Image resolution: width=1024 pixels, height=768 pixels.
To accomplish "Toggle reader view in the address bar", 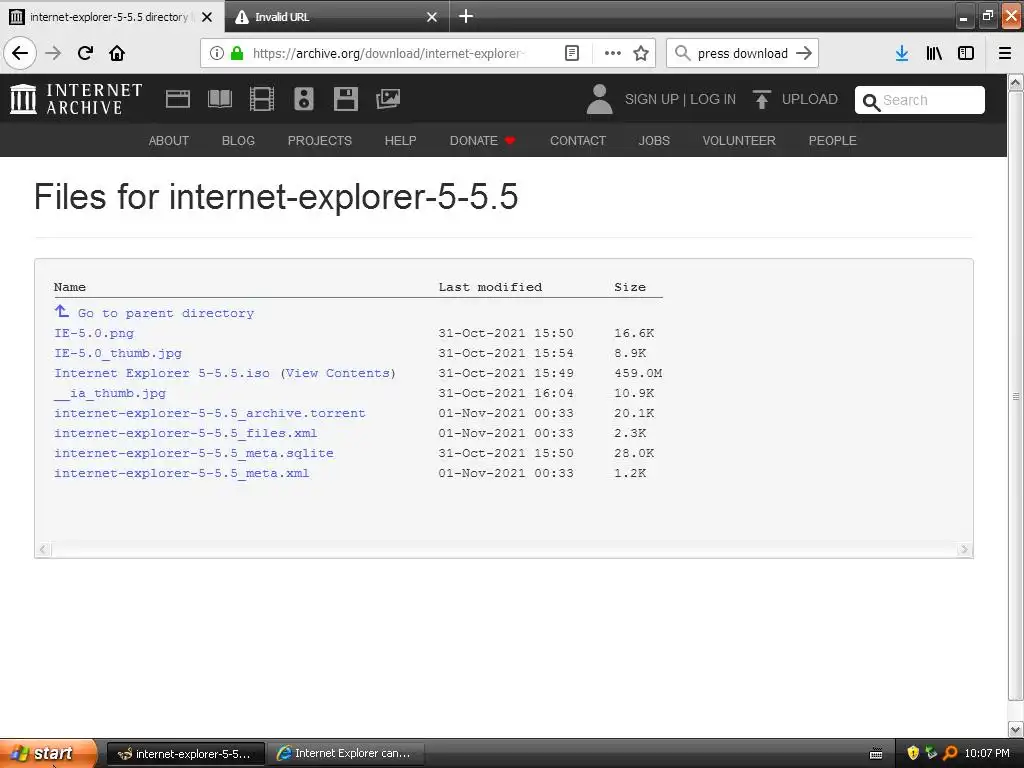I will tap(571, 53).
